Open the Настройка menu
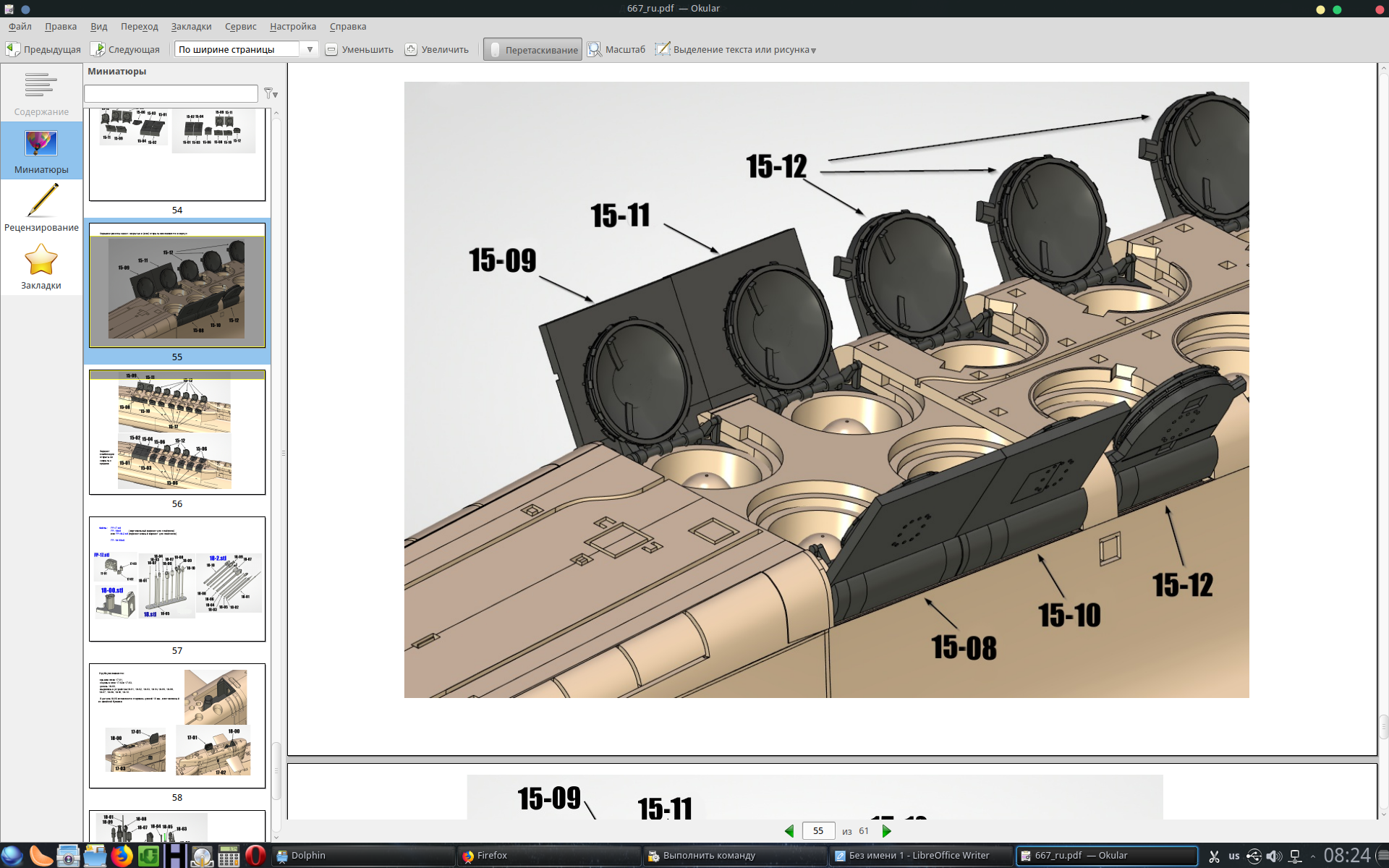This screenshot has height=868, width=1389. (x=293, y=26)
